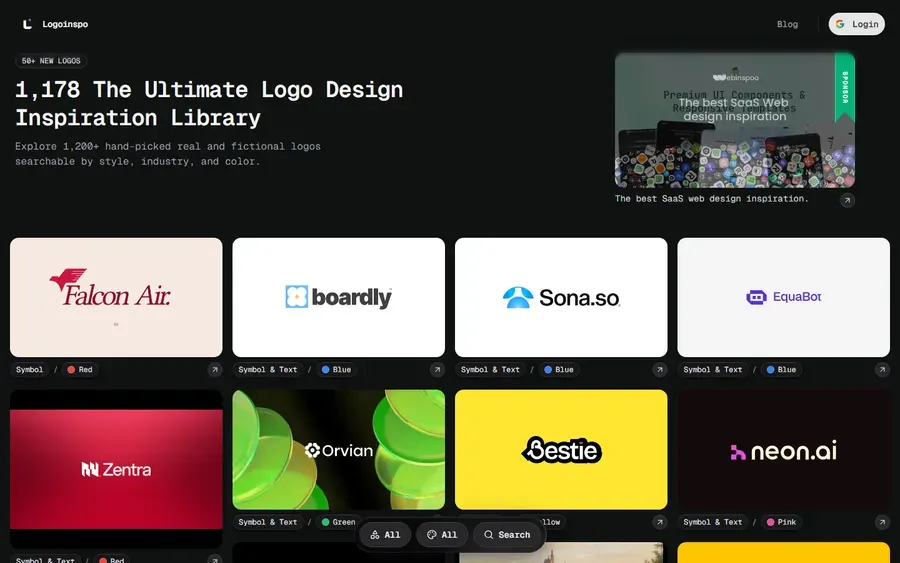Viewport: 900px width, 563px height.
Task: Click external arrow icon under neon.ai
Action: click(882, 522)
